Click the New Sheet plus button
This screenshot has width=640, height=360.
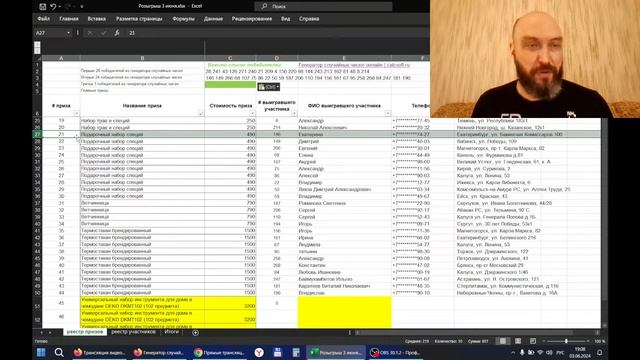tap(196, 333)
